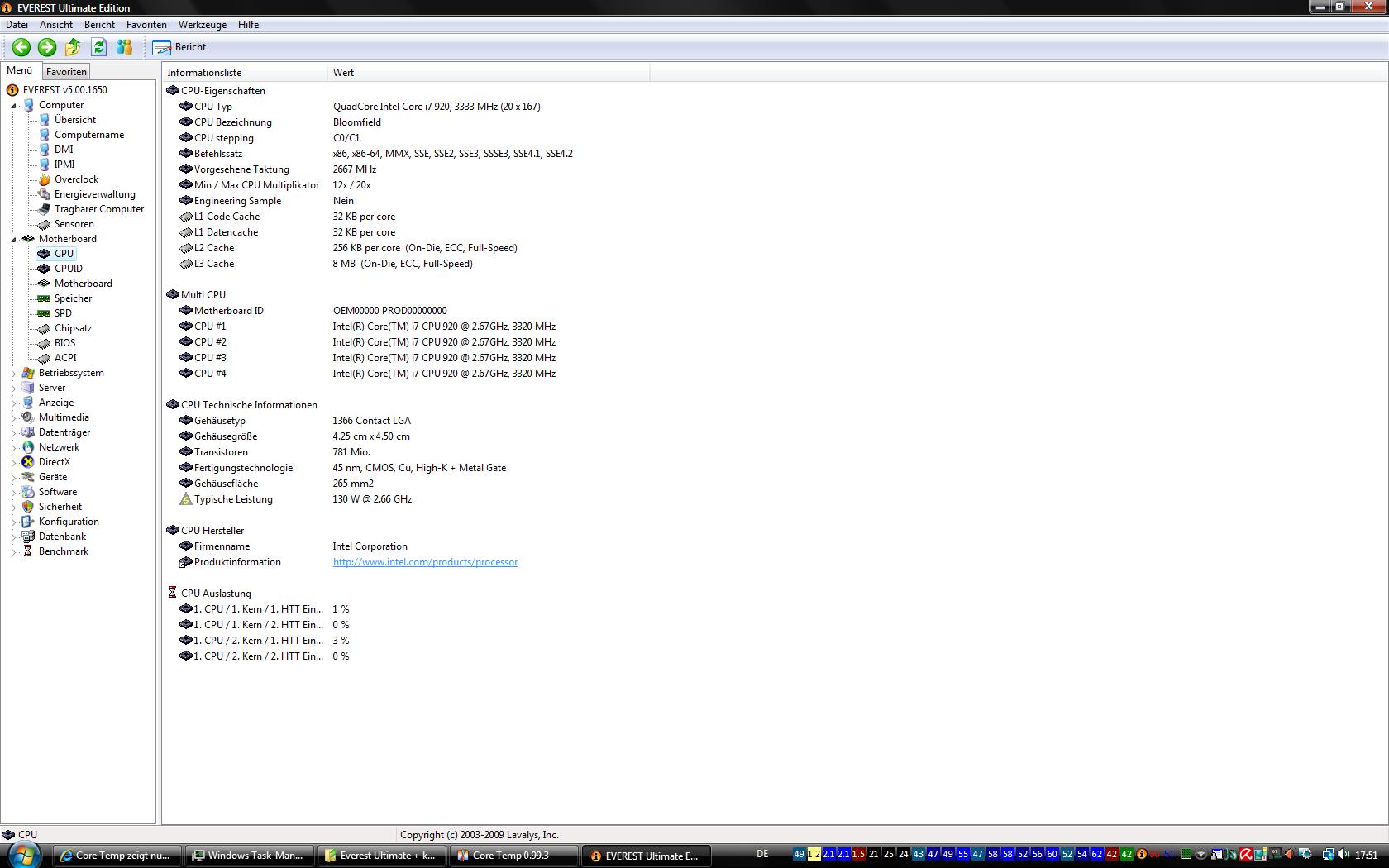Click the Wert column header
This screenshot has height=868, width=1389.
click(x=489, y=73)
